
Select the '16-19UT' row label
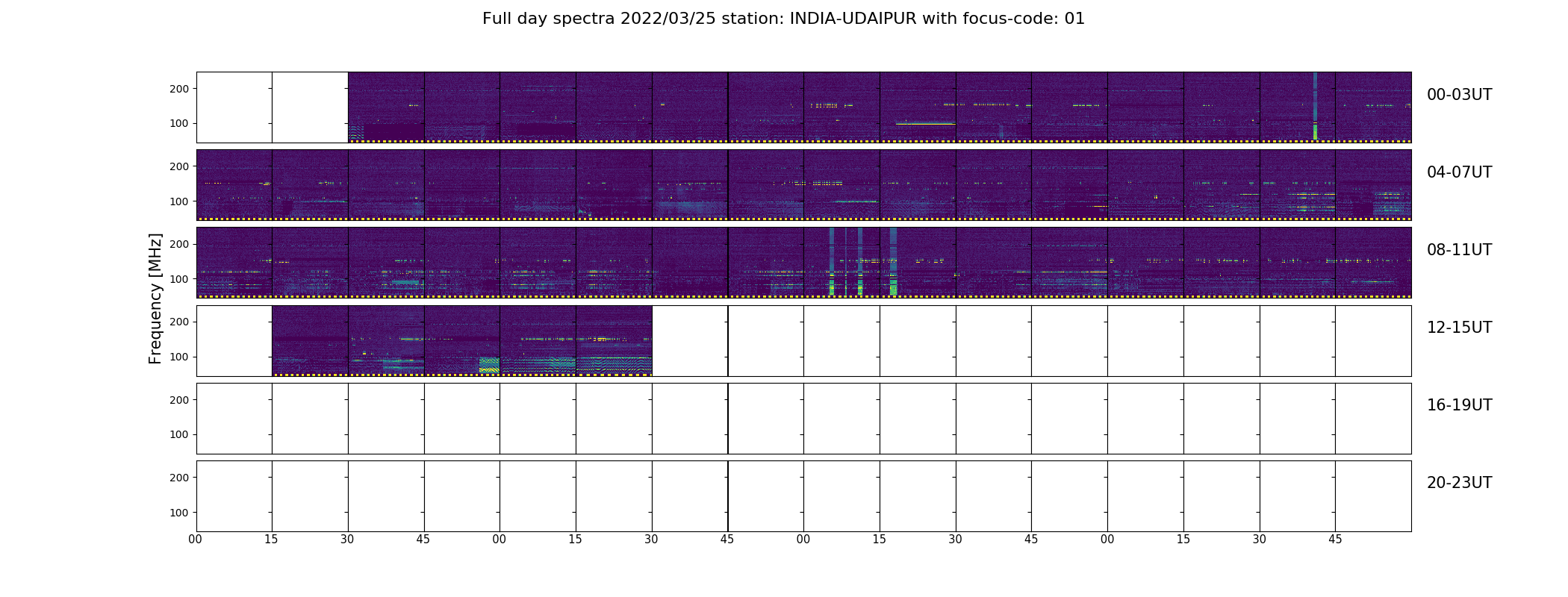(x=1459, y=405)
